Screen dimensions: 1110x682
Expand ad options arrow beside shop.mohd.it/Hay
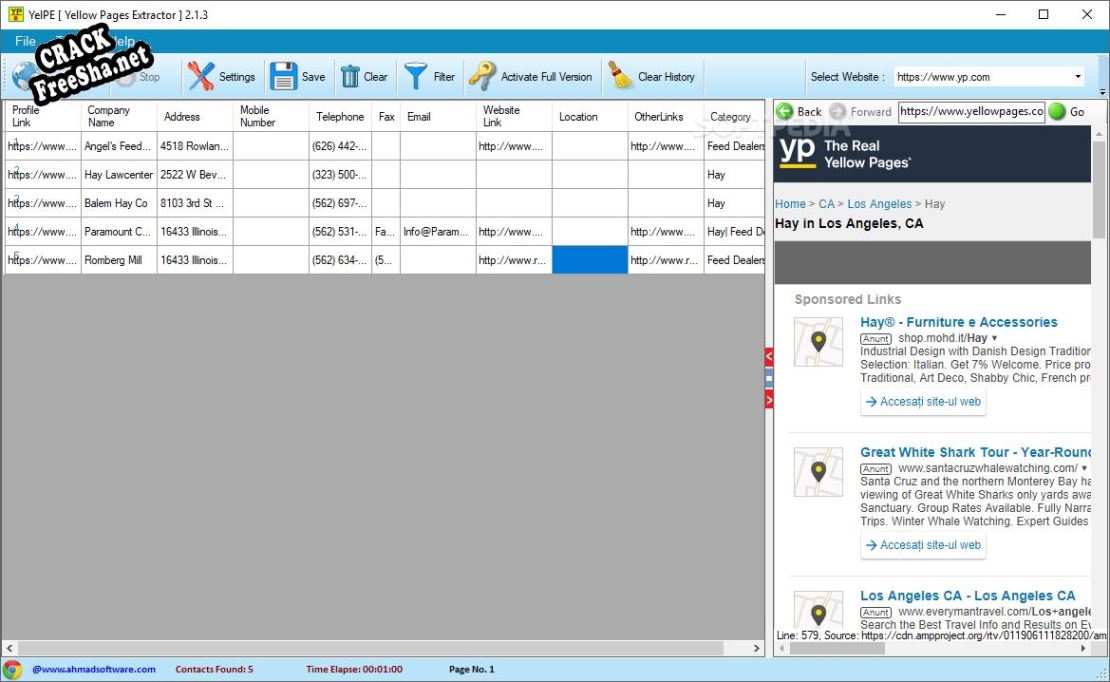pyautogui.click(x=994, y=339)
